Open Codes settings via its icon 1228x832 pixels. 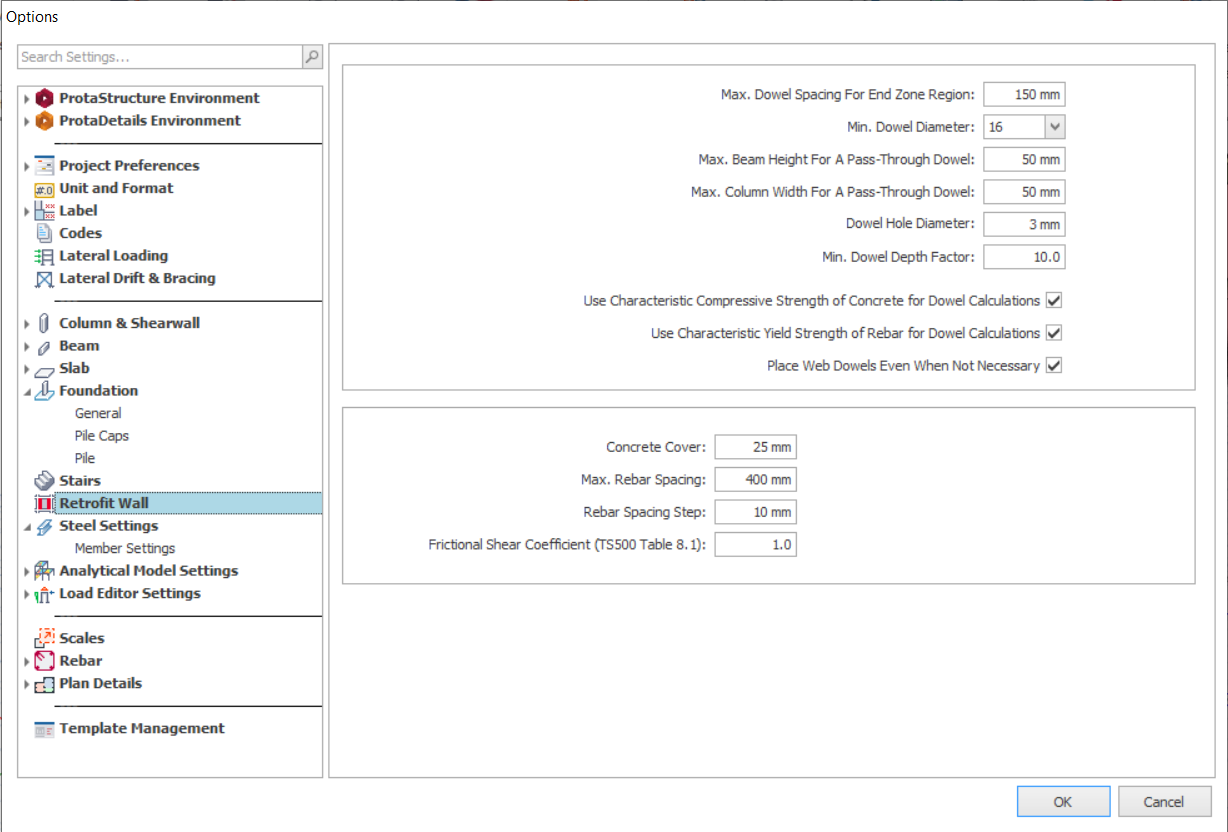pyautogui.click(x=44, y=233)
